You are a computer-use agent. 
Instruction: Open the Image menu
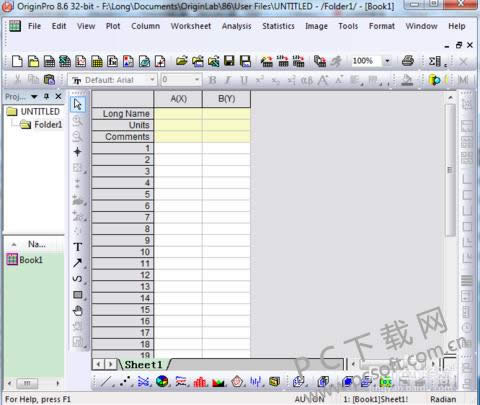pos(316,26)
